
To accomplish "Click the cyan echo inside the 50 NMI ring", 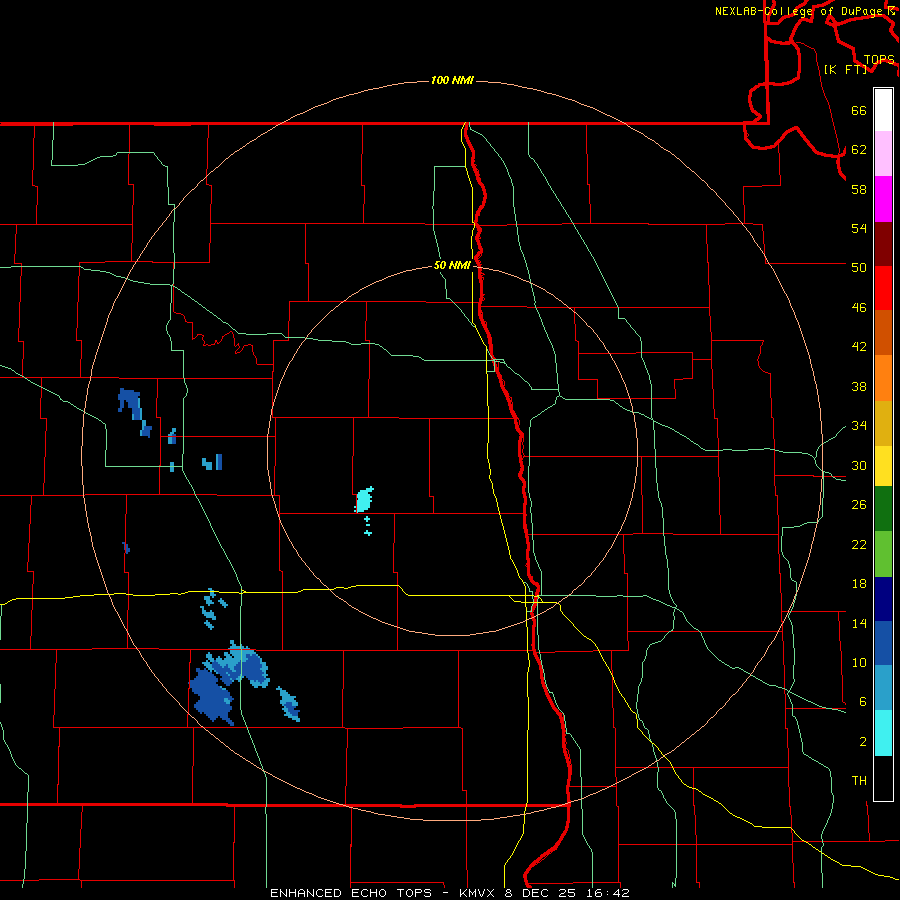I will (364, 499).
